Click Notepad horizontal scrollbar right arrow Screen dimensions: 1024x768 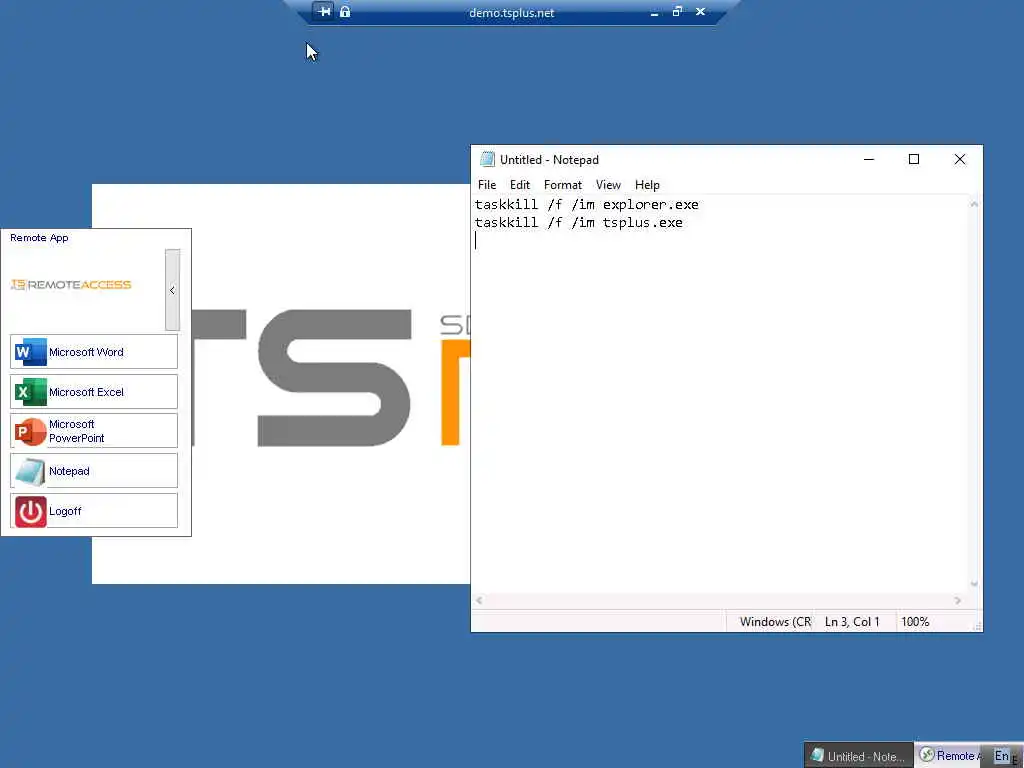point(958,600)
